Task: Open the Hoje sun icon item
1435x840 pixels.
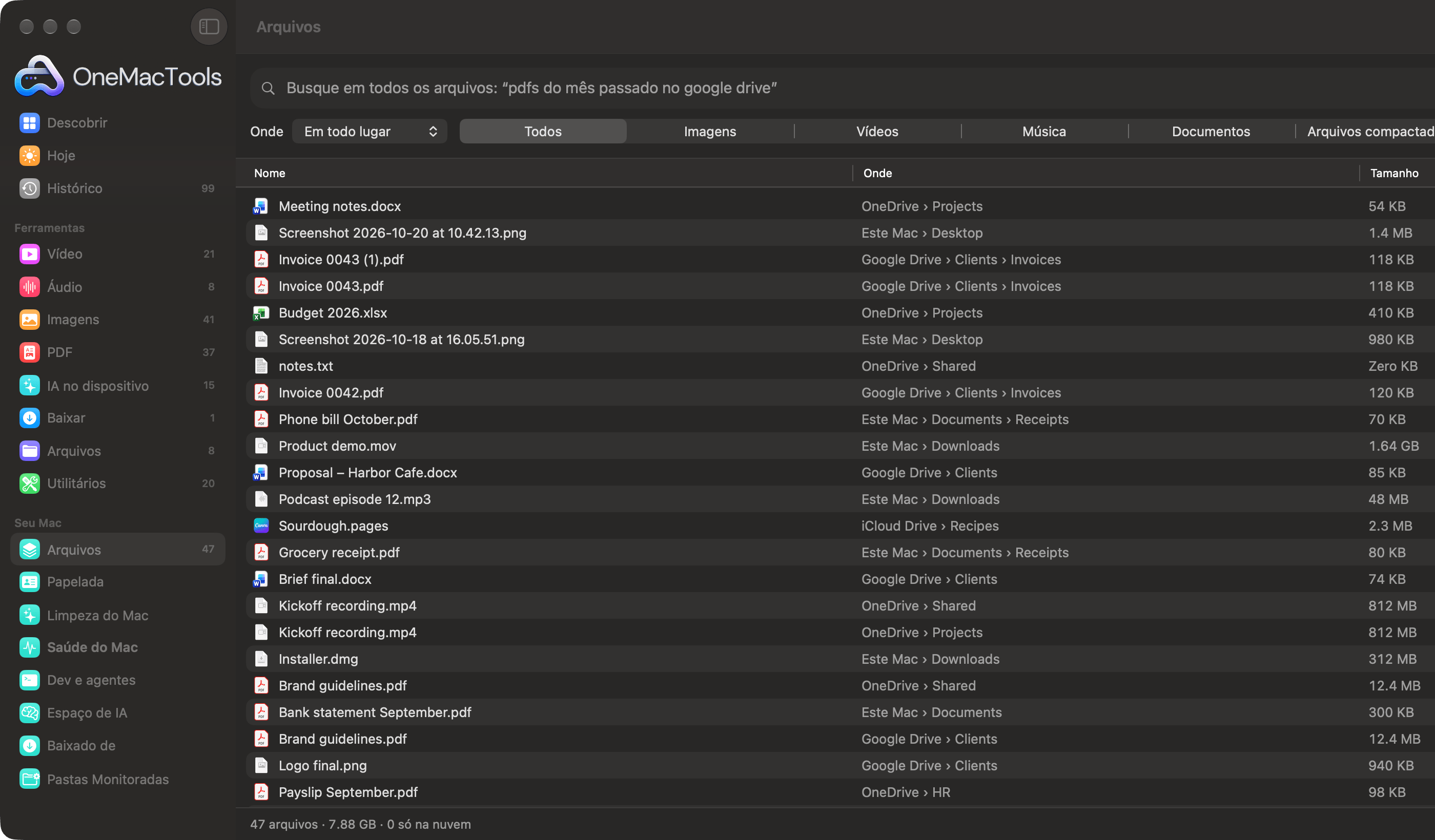Action: 30,155
